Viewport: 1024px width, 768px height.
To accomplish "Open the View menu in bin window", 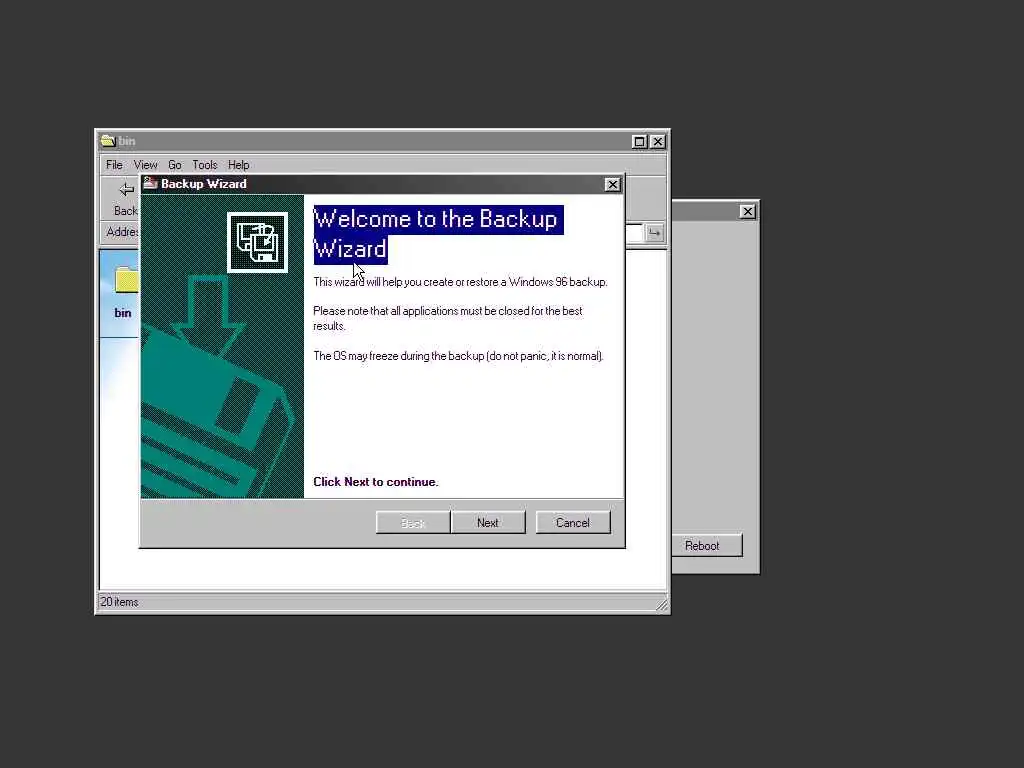I will (x=145, y=165).
